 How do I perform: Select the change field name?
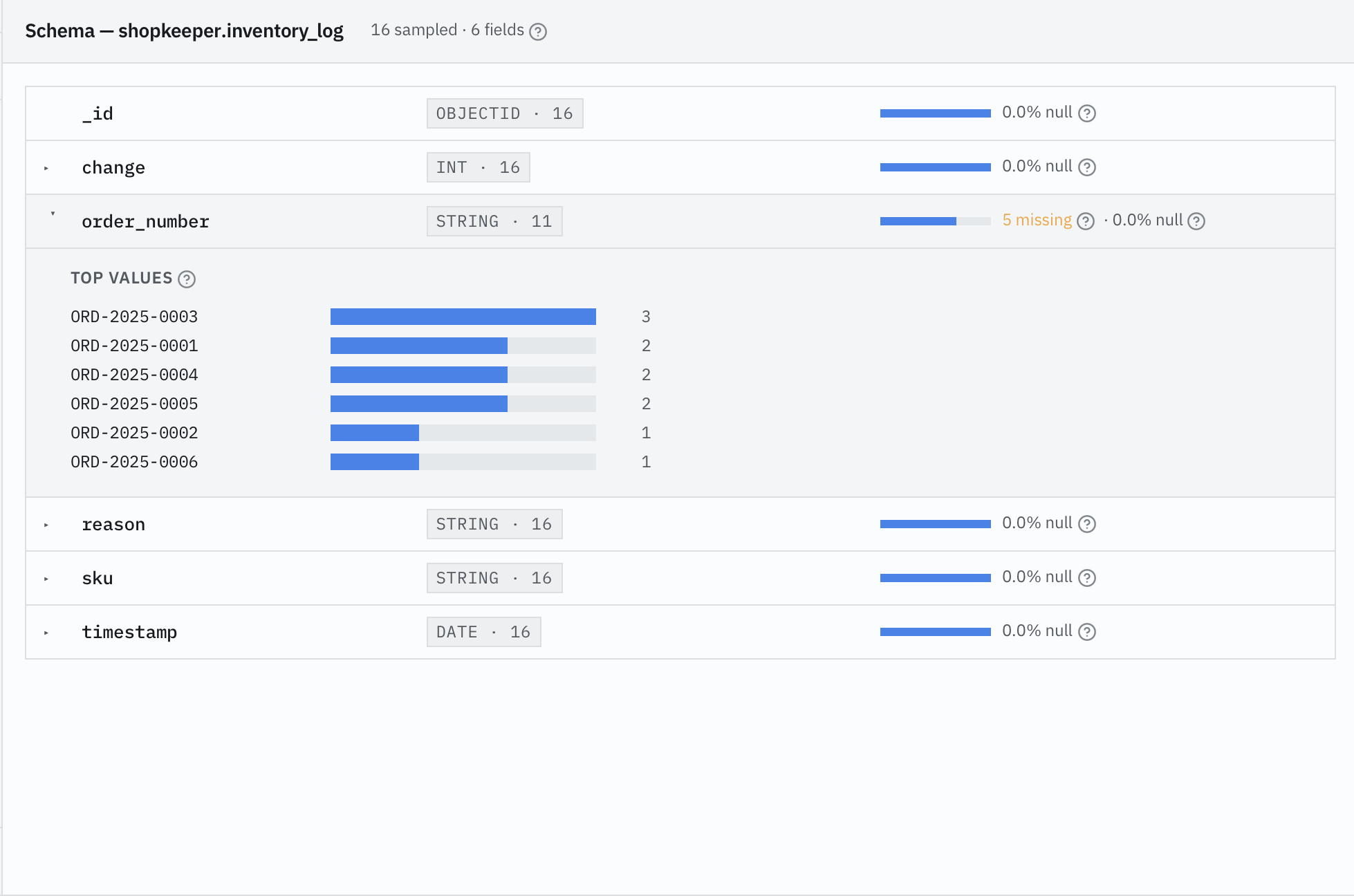click(113, 167)
